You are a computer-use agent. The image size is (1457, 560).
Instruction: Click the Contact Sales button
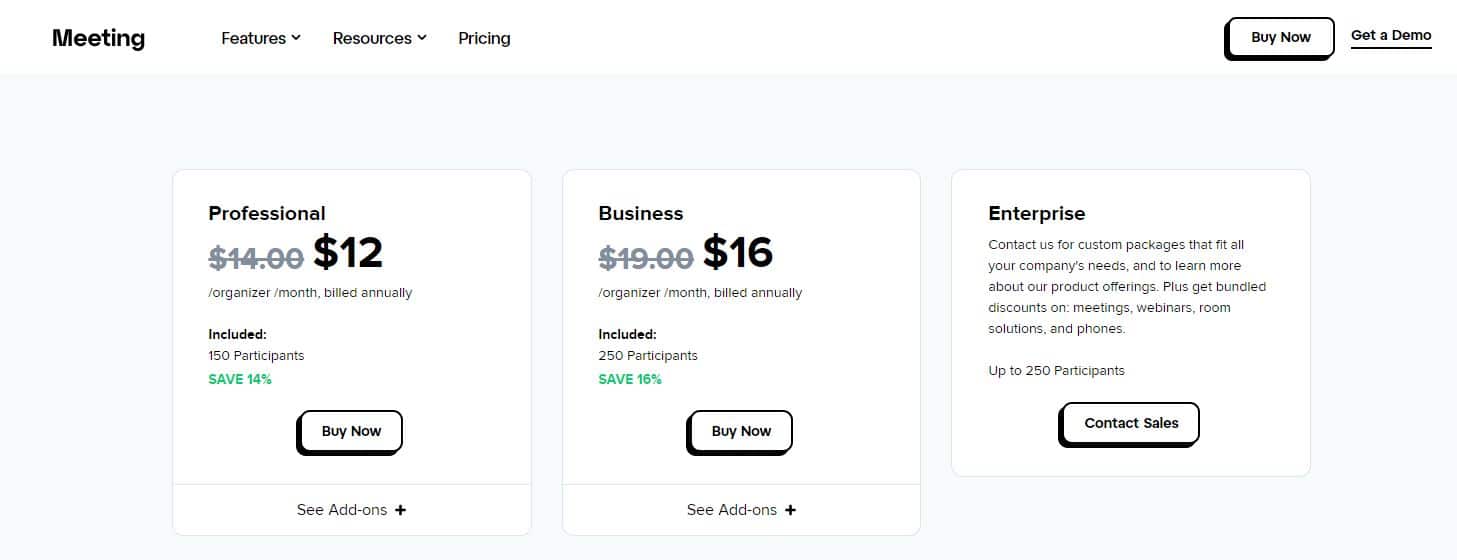(1131, 423)
